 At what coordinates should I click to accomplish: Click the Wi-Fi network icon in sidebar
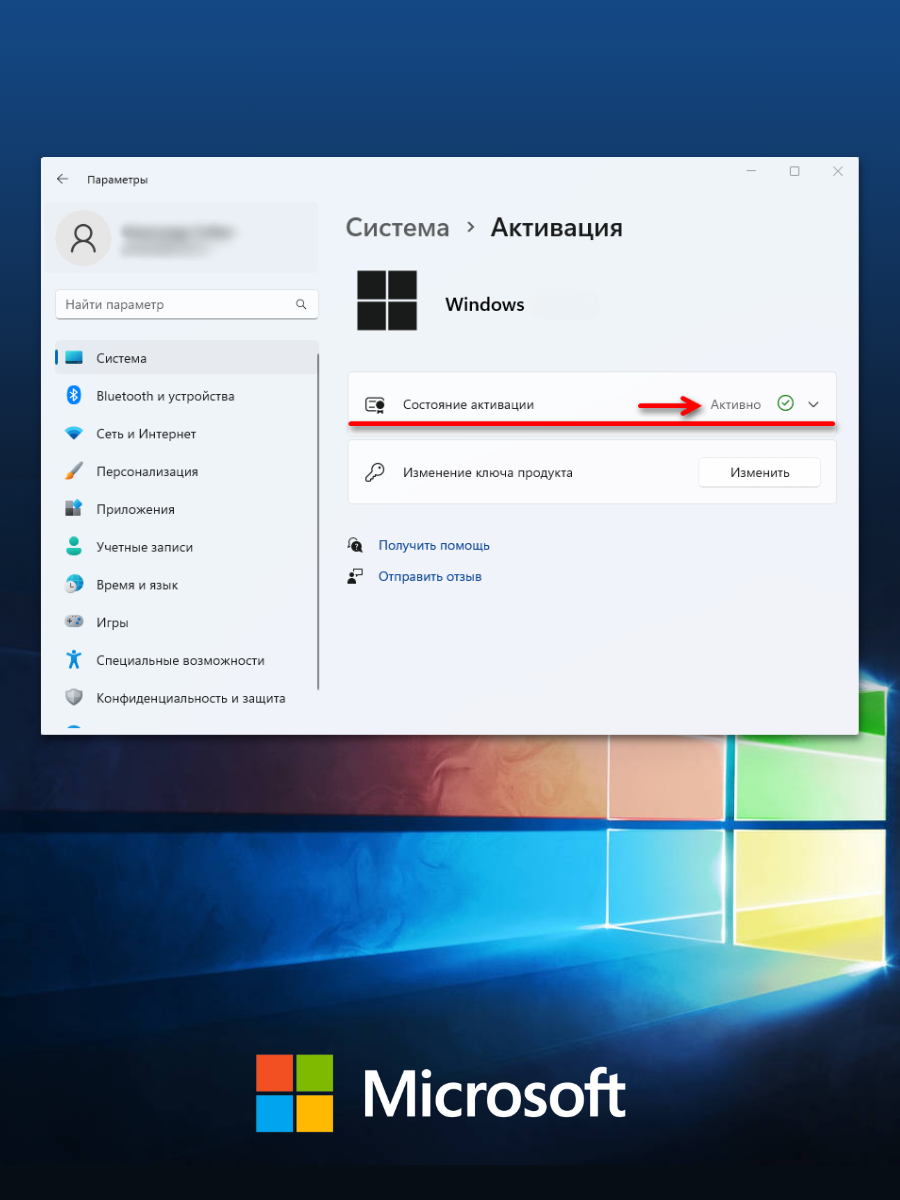pyautogui.click(x=73, y=434)
